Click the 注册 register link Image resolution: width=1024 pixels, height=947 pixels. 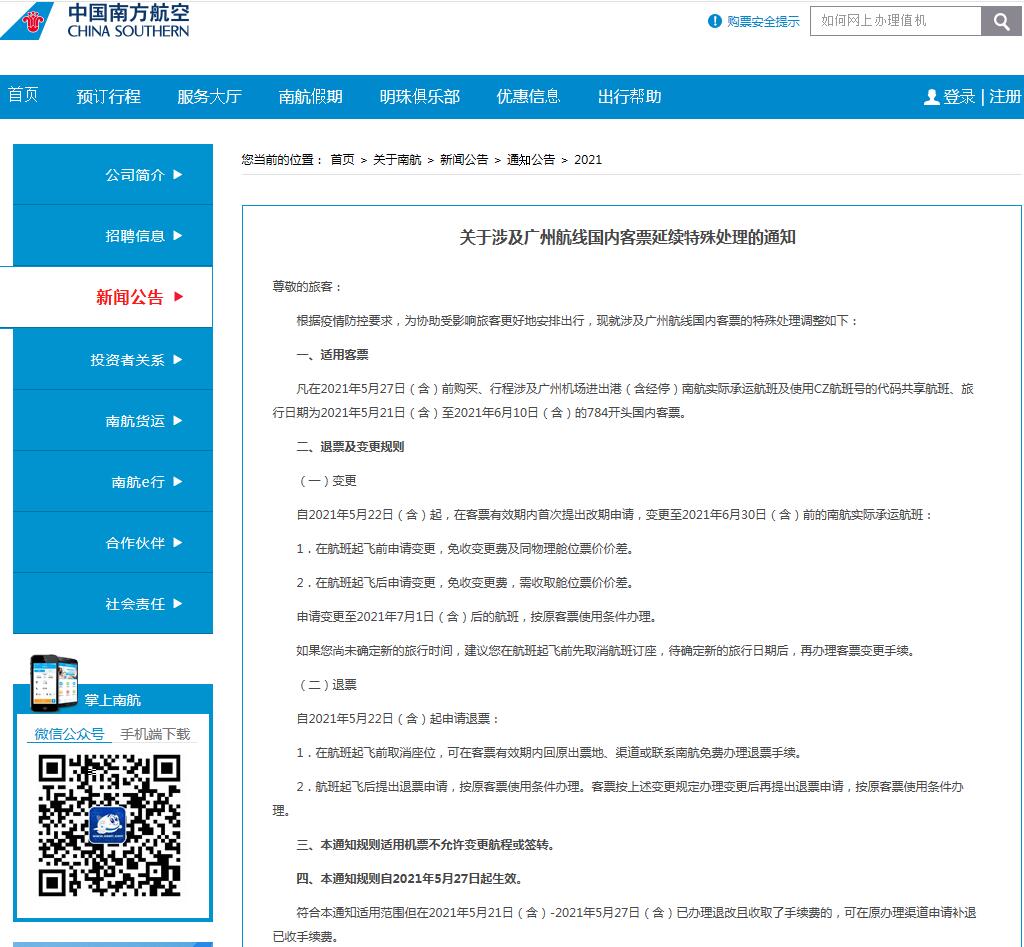[1005, 97]
